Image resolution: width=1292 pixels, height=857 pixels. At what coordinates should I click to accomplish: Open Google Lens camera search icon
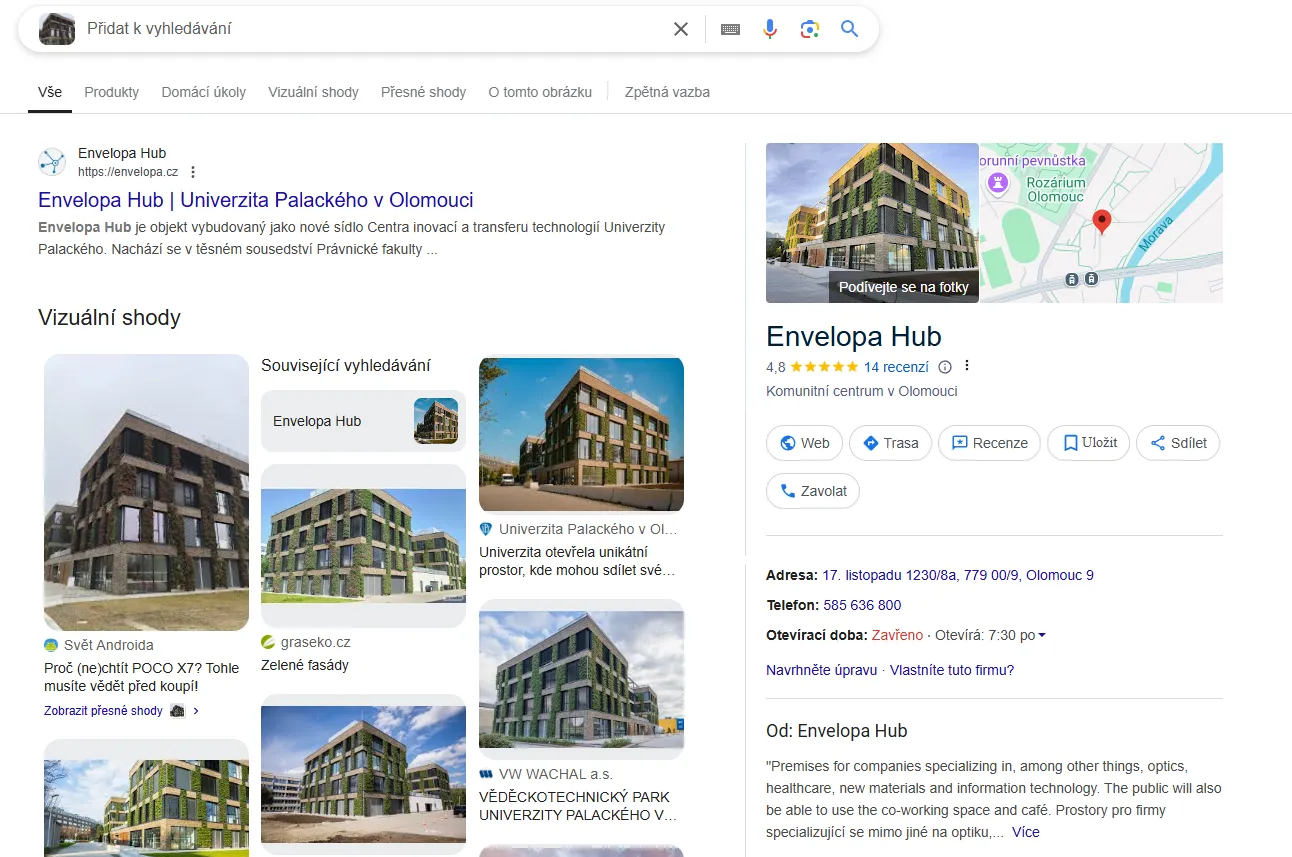810,29
